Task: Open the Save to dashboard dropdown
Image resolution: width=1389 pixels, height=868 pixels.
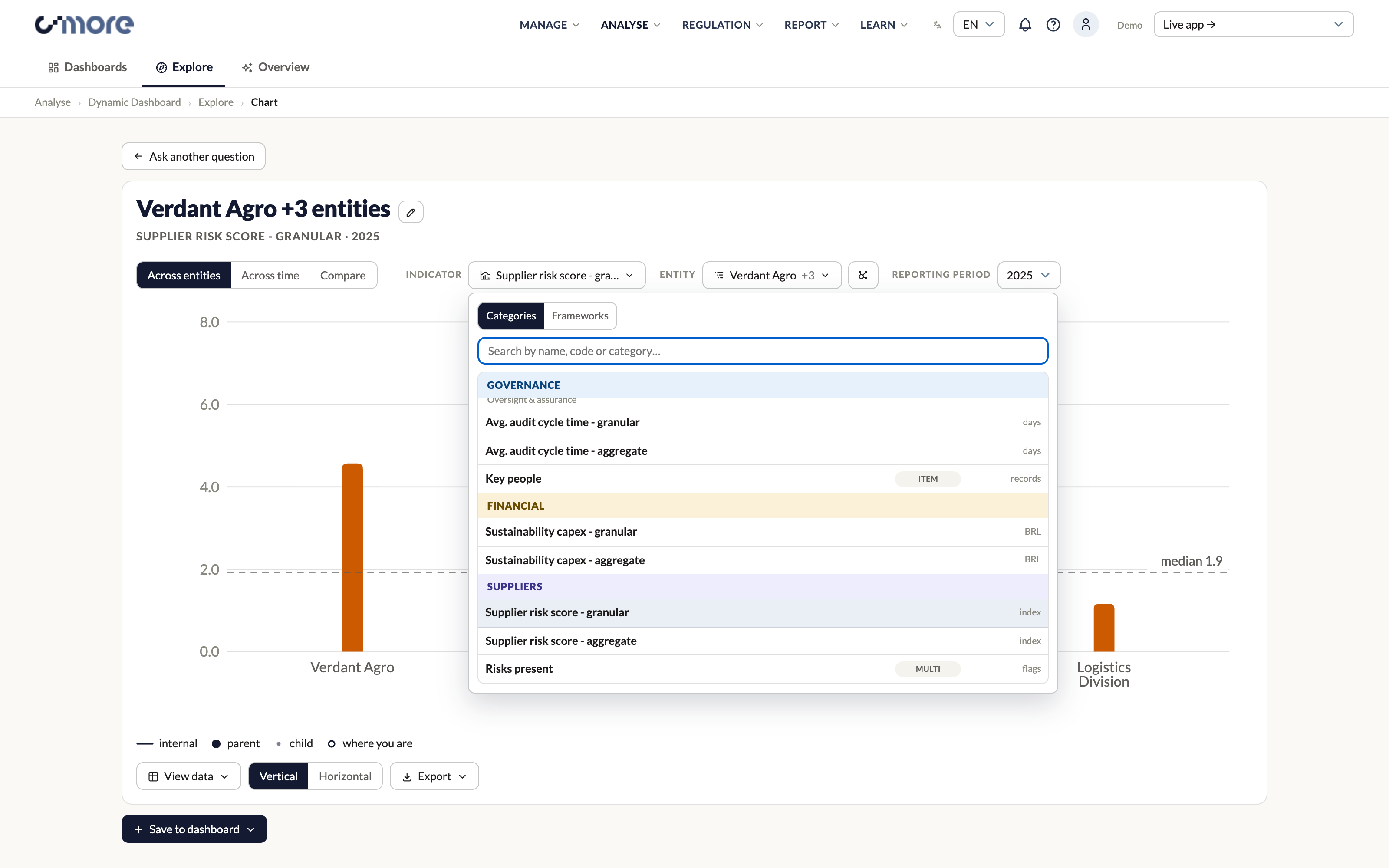Action: [194, 829]
